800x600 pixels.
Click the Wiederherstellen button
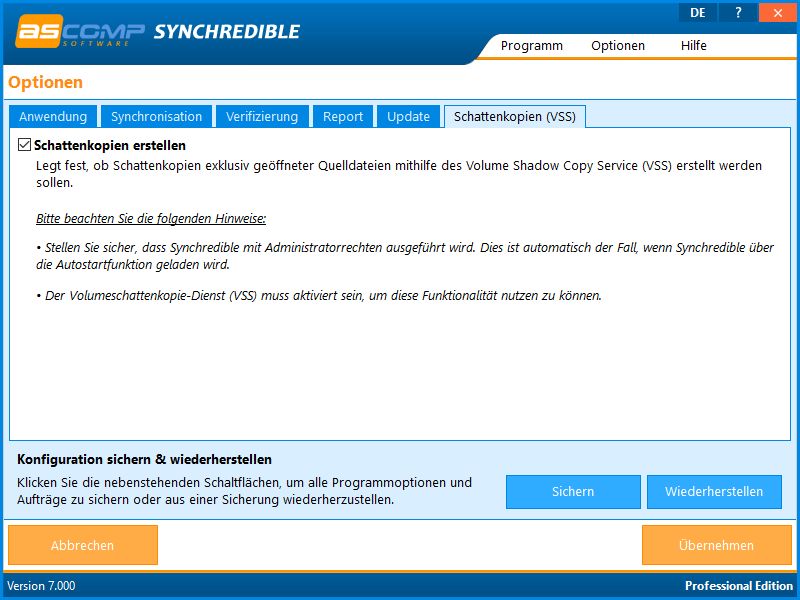pos(714,492)
